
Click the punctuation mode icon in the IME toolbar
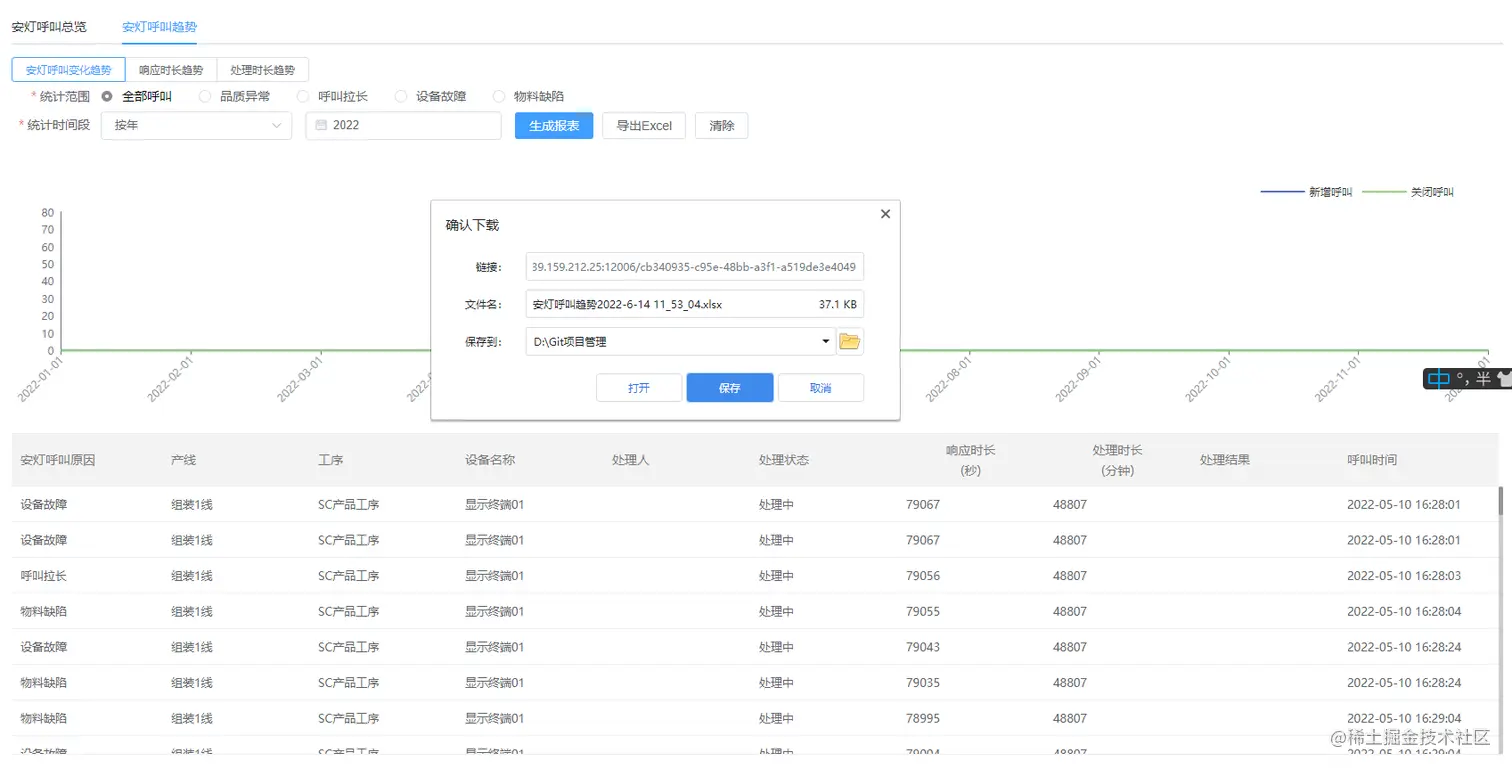tap(1463, 378)
